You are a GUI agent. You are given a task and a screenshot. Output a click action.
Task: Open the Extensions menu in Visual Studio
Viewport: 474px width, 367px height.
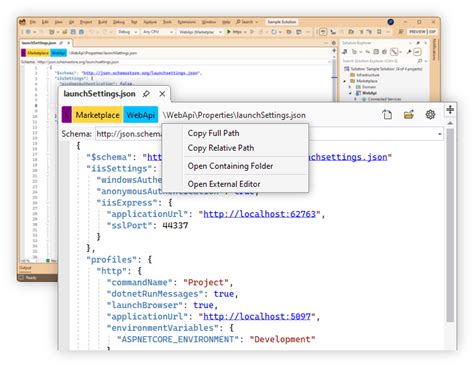tap(186, 22)
